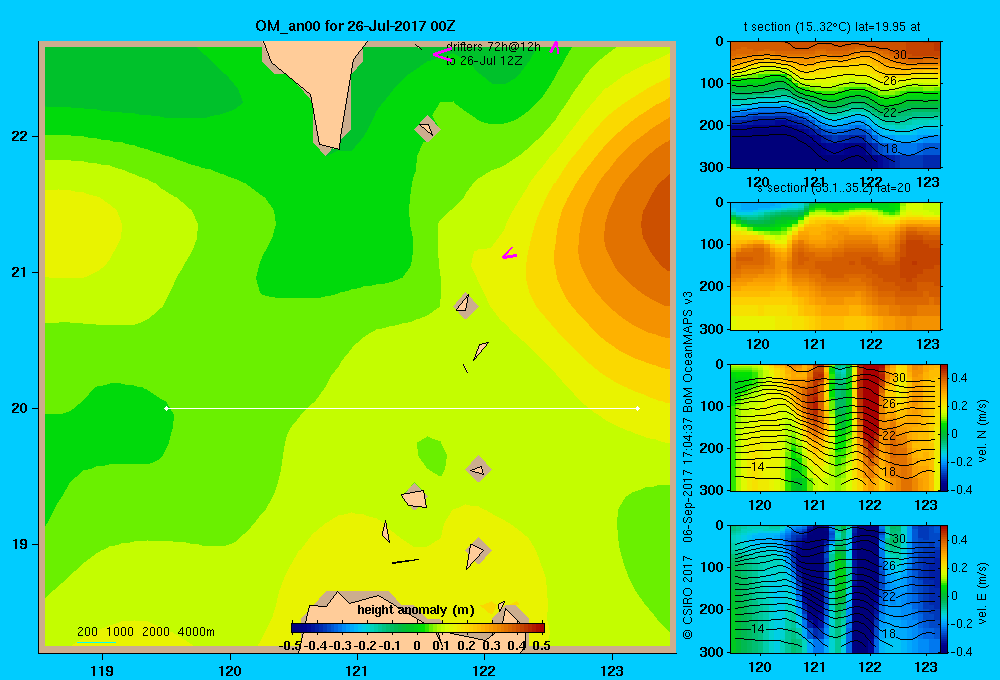Image resolution: width=1000 pixels, height=680 pixels.
Task: Click the "to 26-Jul 12Z" label
Action: coord(484,61)
